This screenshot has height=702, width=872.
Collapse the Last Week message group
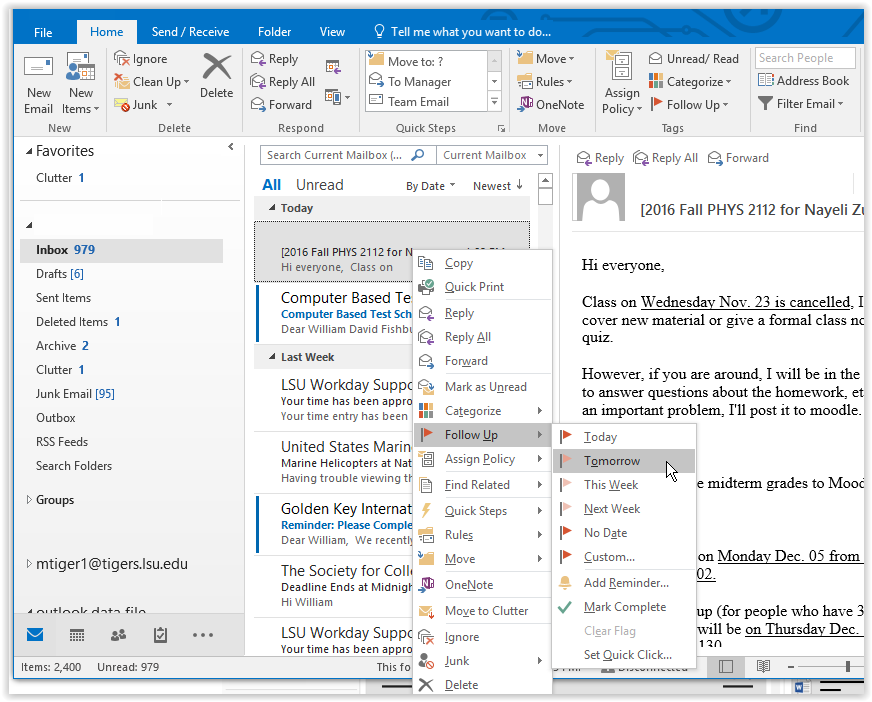point(272,357)
